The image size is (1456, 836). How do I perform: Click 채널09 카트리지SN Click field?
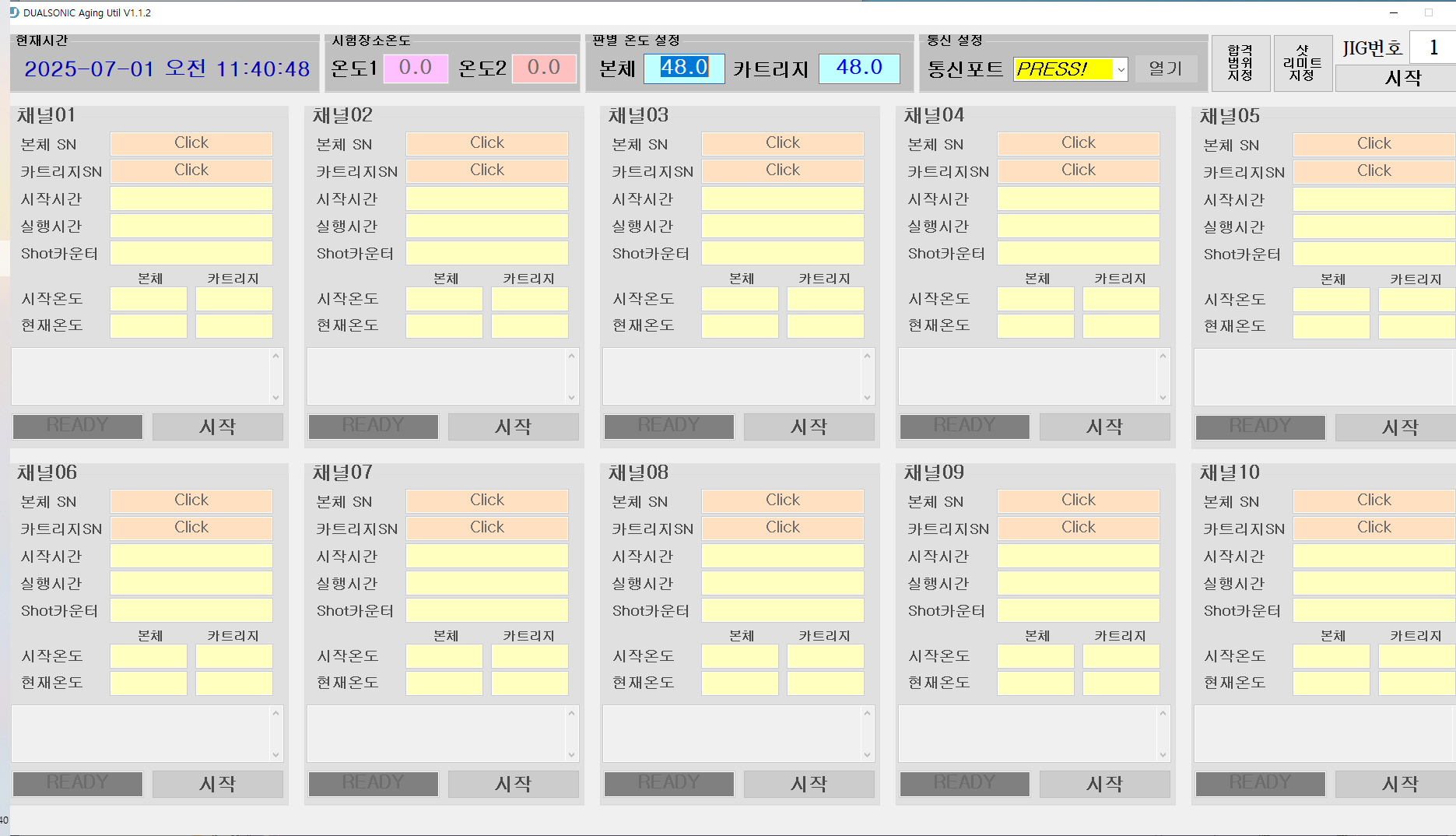tap(1078, 528)
